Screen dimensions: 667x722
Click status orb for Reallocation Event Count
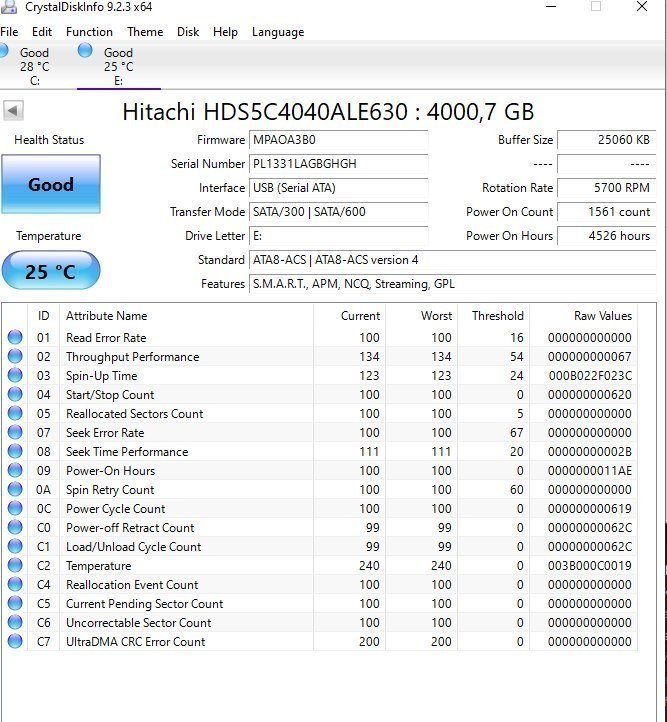coord(15,584)
